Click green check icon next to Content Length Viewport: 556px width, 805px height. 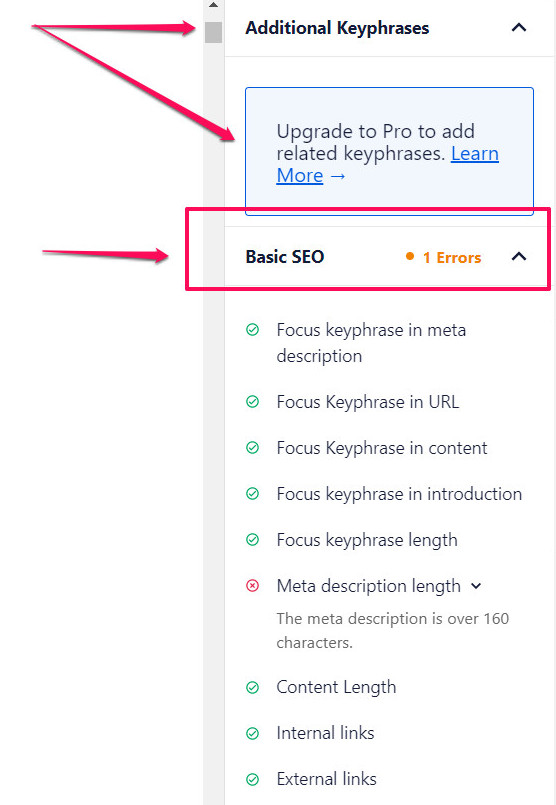[x=252, y=687]
